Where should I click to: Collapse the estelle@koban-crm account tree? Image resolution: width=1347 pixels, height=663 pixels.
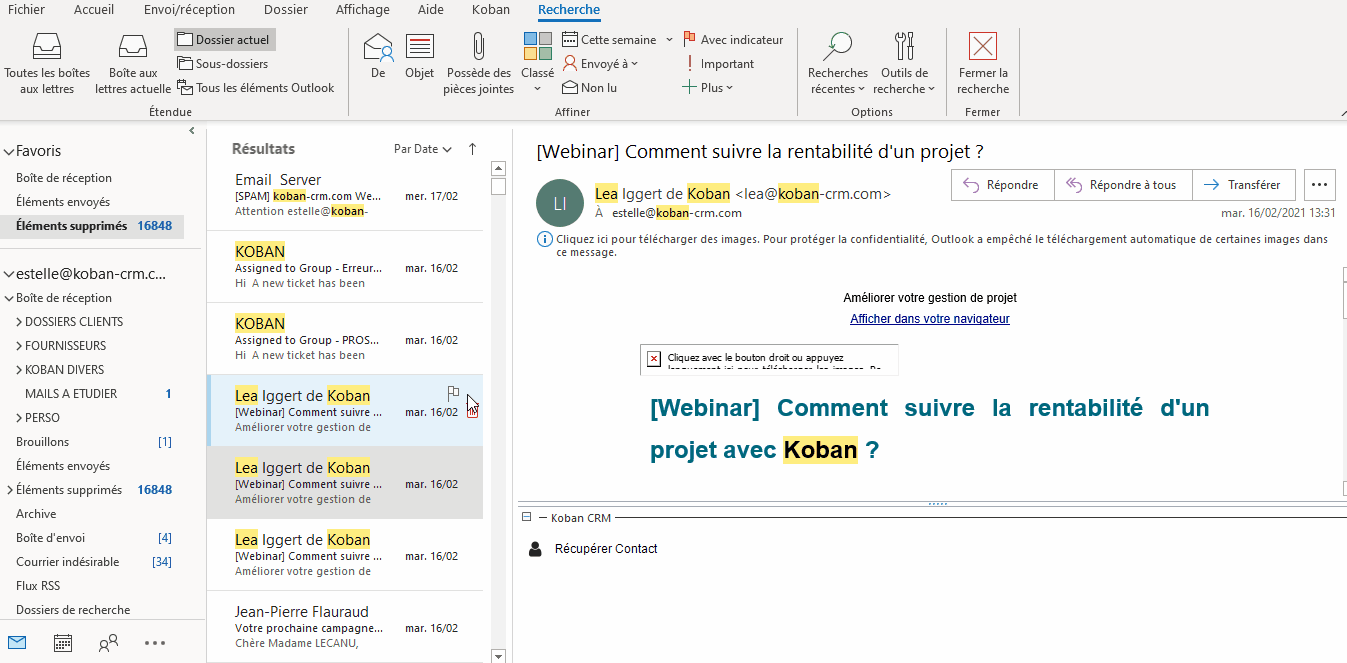(8, 274)
